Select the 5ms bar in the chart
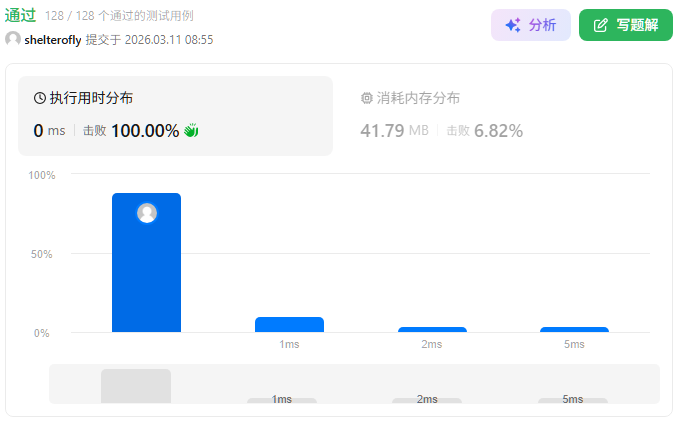 click(574, 329)
